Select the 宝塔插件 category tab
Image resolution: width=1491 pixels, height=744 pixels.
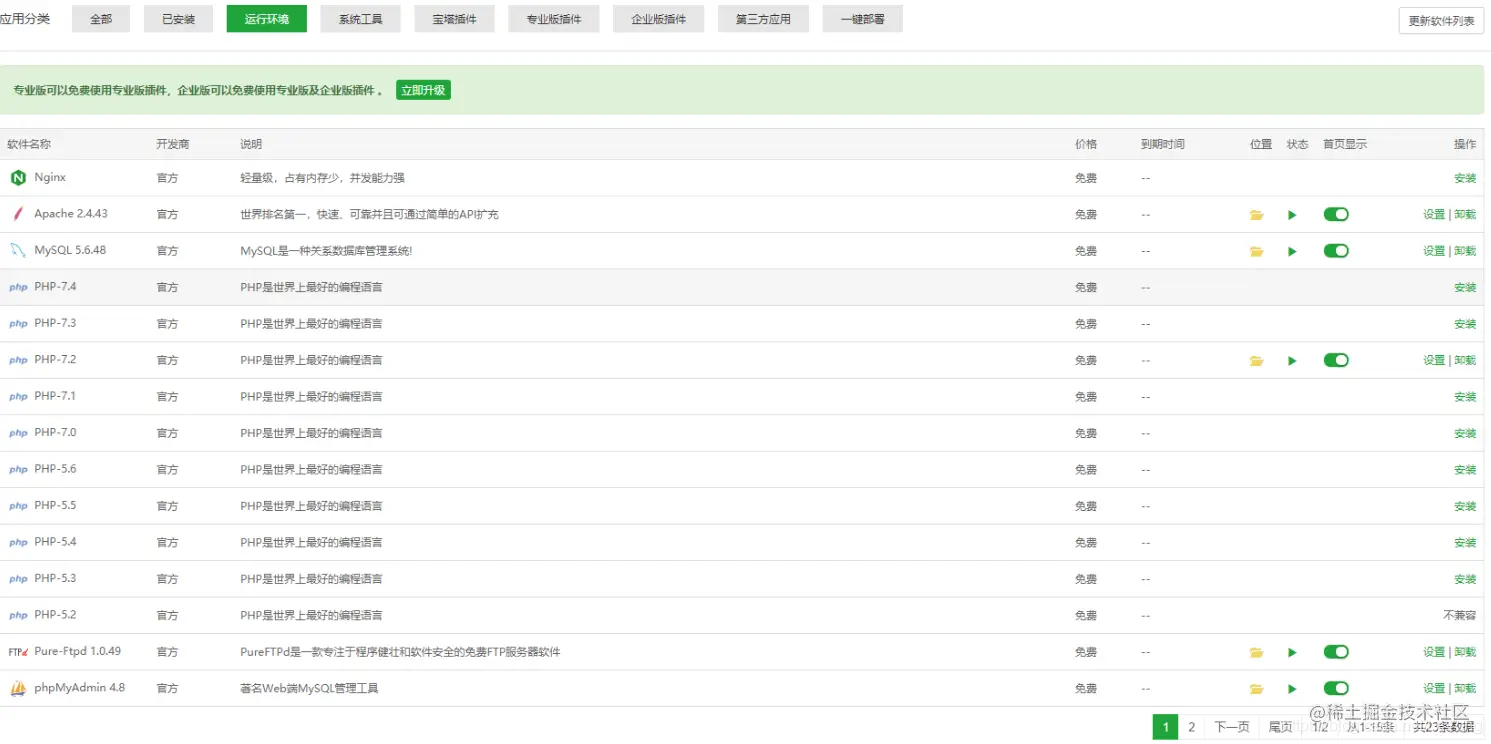(x=455, y=19)
